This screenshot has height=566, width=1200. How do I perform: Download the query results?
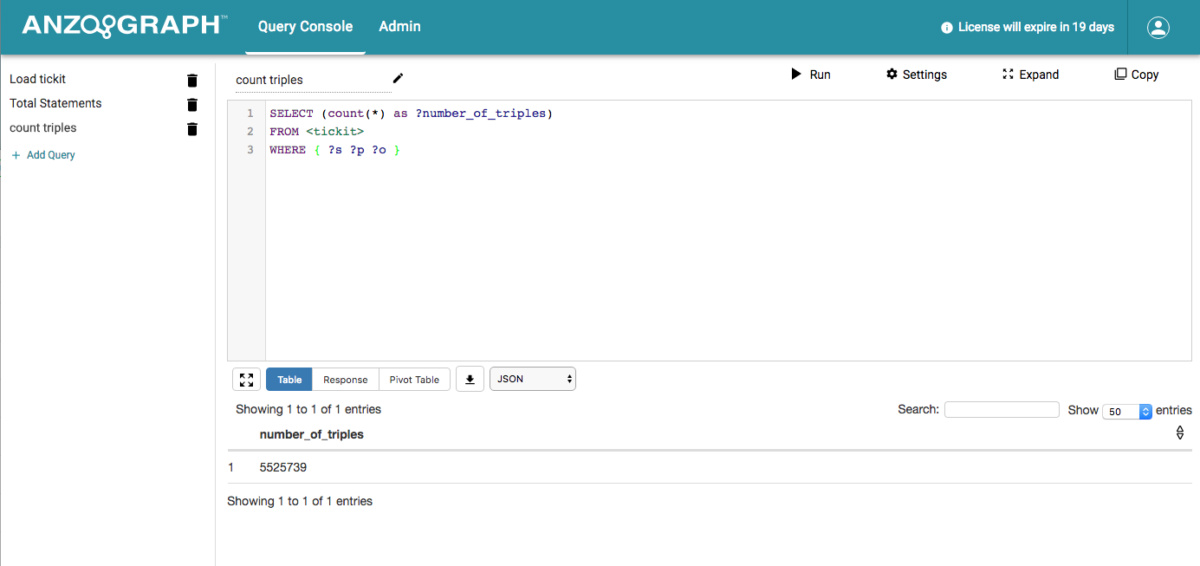point(470,380)
